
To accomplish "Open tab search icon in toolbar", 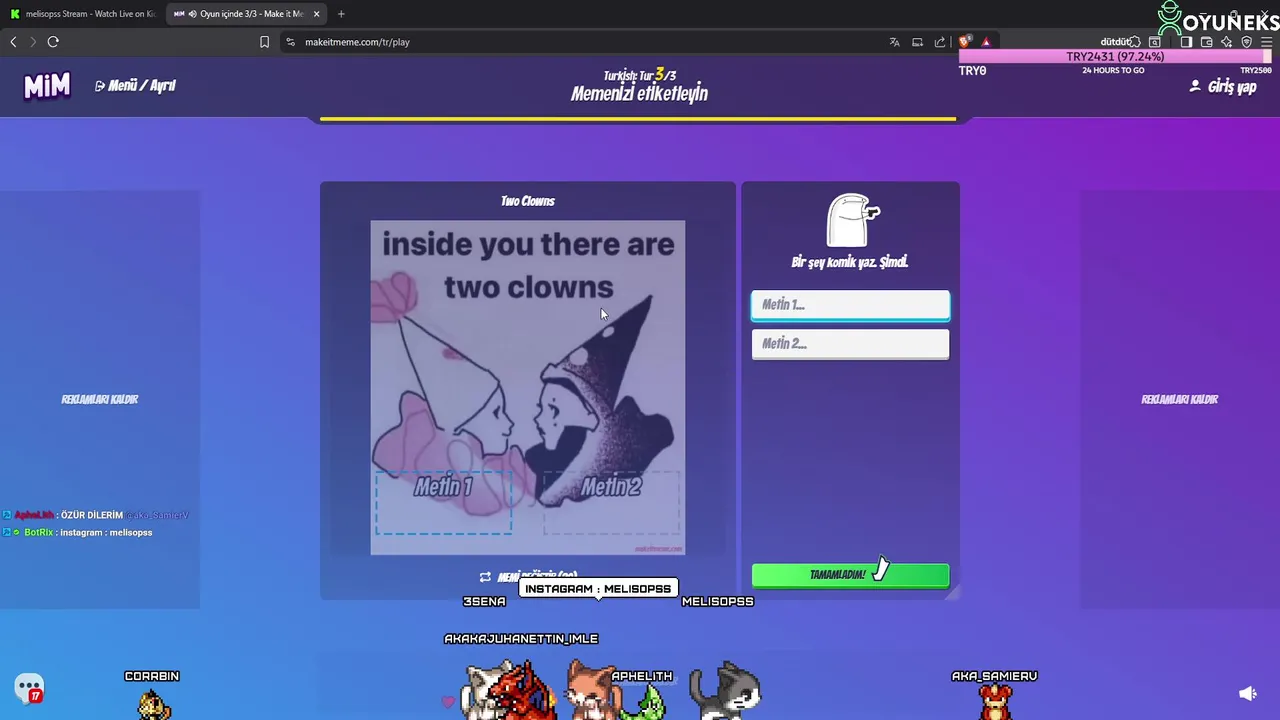I will [1154, 42].
